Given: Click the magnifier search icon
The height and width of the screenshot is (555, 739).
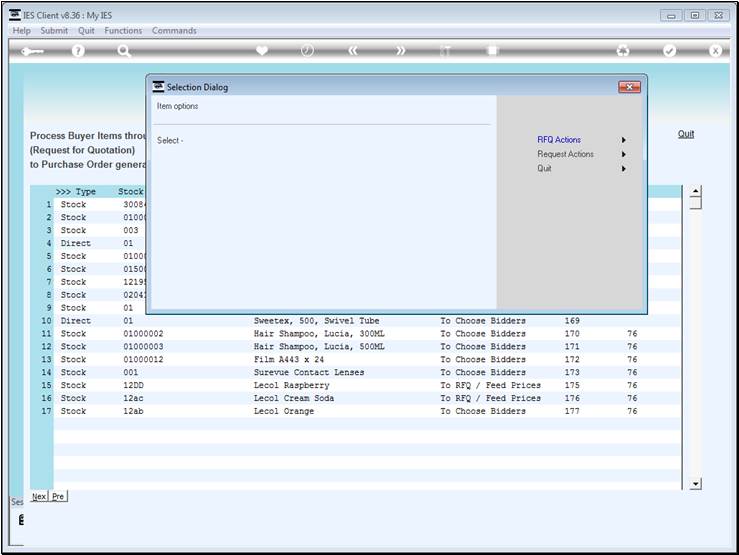Looking at the screenshot, I should tap(124, 51).
